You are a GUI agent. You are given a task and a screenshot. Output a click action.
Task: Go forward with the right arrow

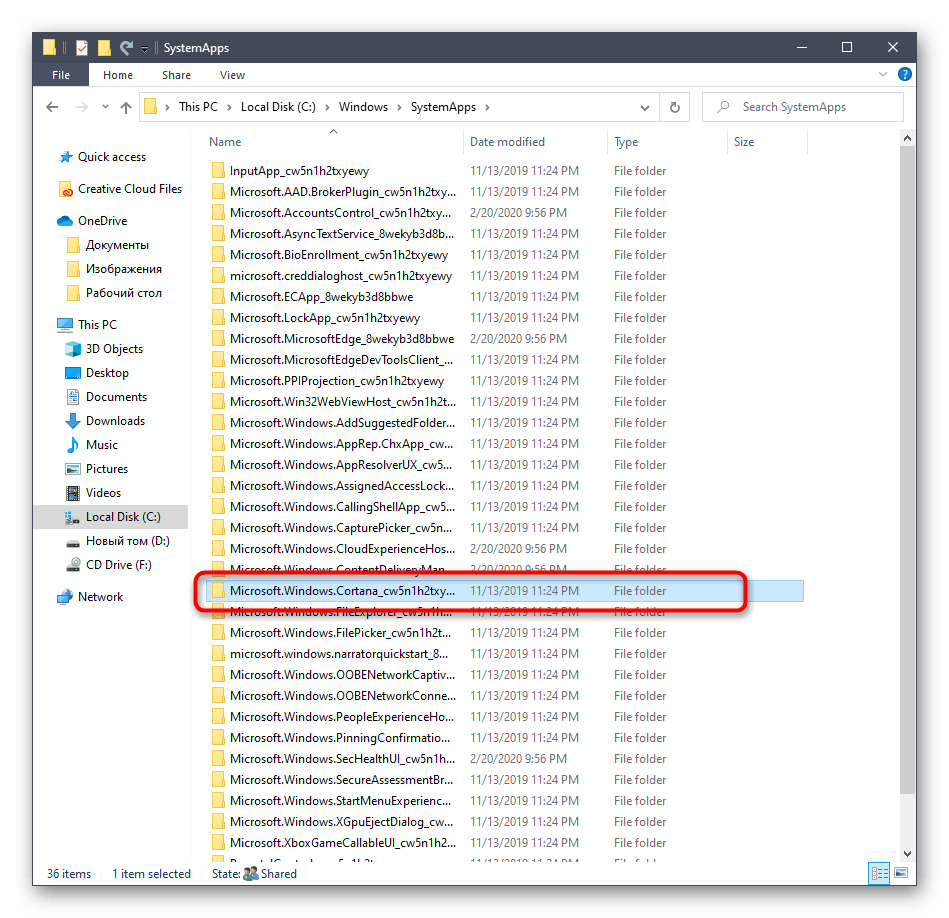coord(81,107)
